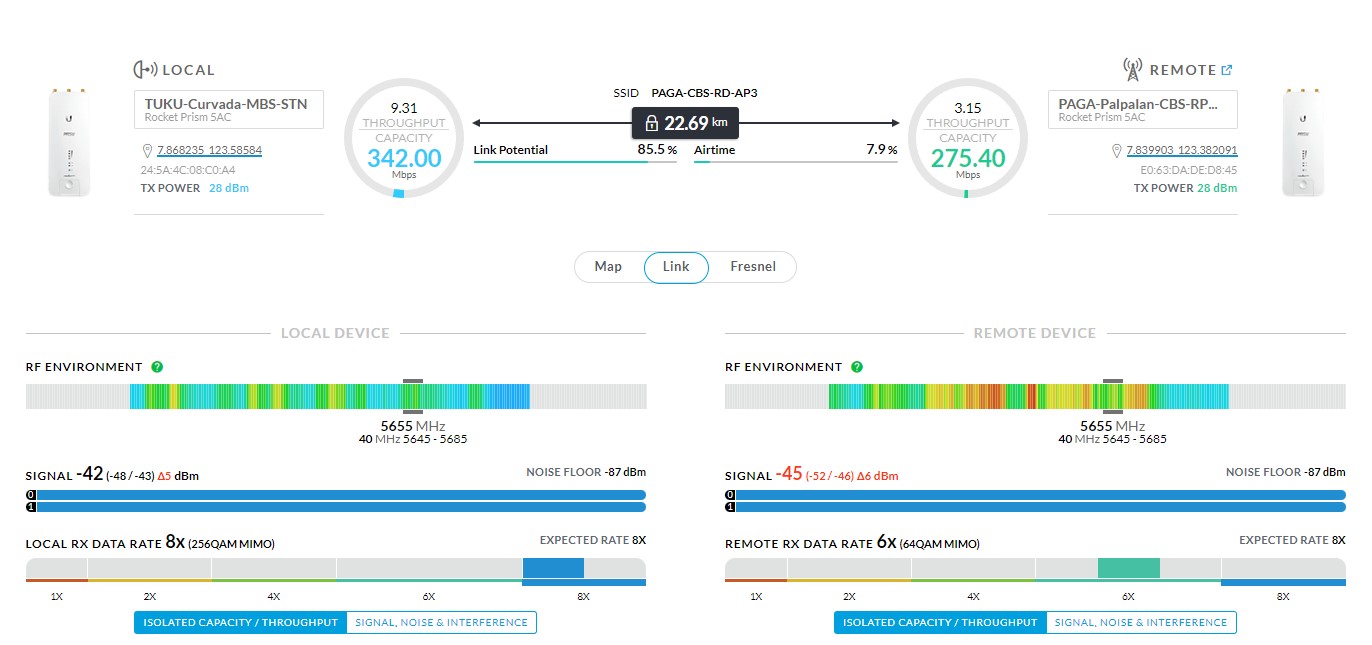
Task: Click the lock icon on distance badge
Action: (652, 124)
